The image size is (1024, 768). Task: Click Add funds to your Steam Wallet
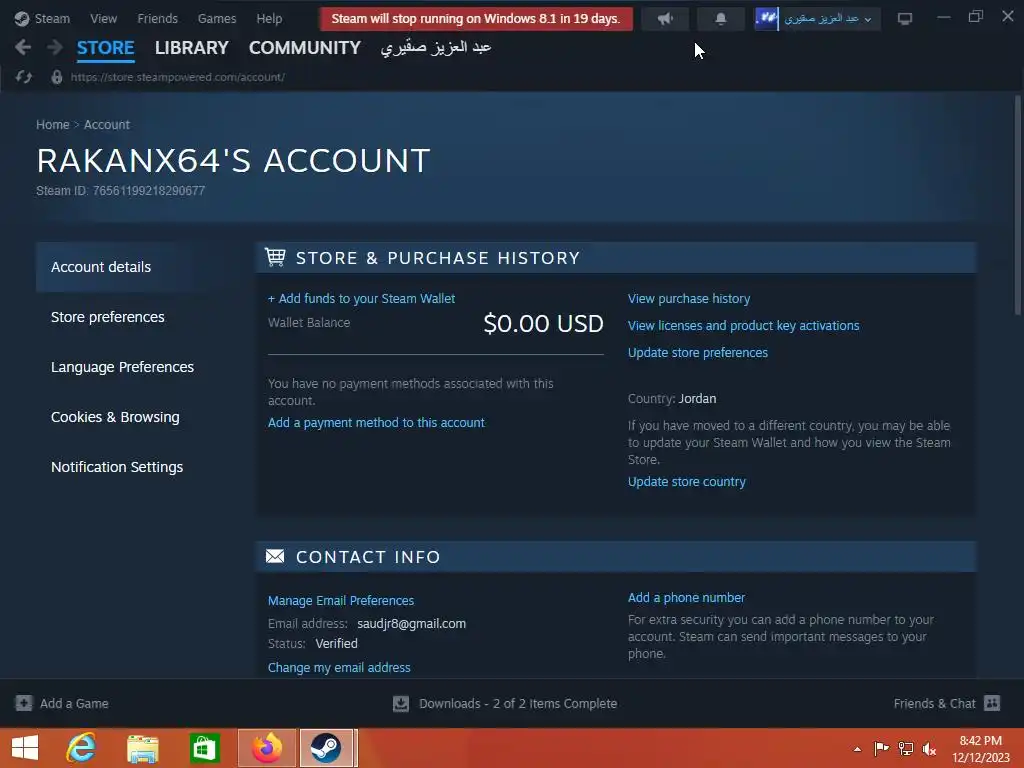pyautogui.click(x=361, y=298)
